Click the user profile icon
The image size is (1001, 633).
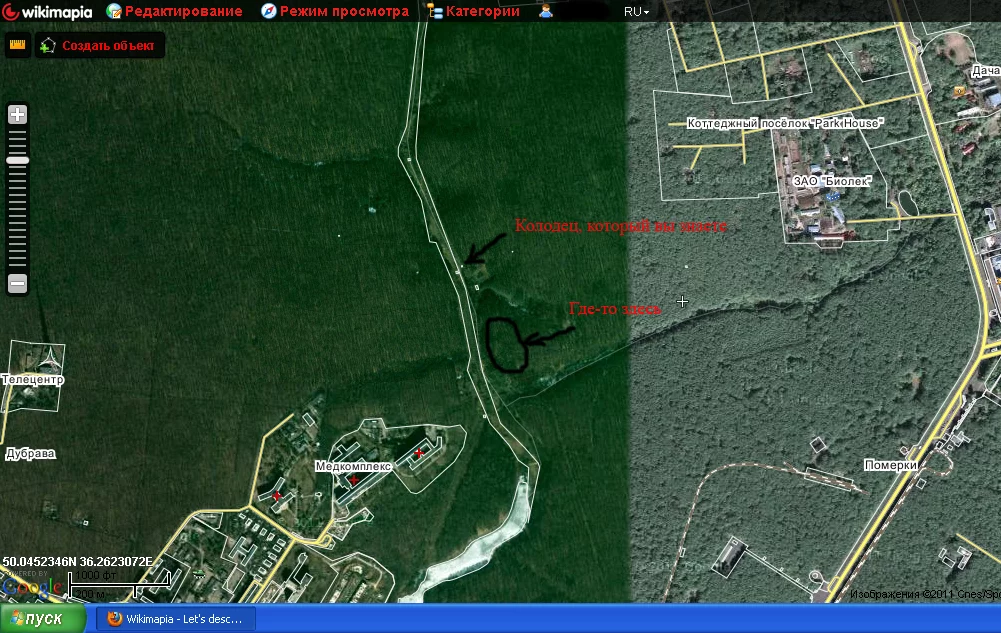(545, 11)
